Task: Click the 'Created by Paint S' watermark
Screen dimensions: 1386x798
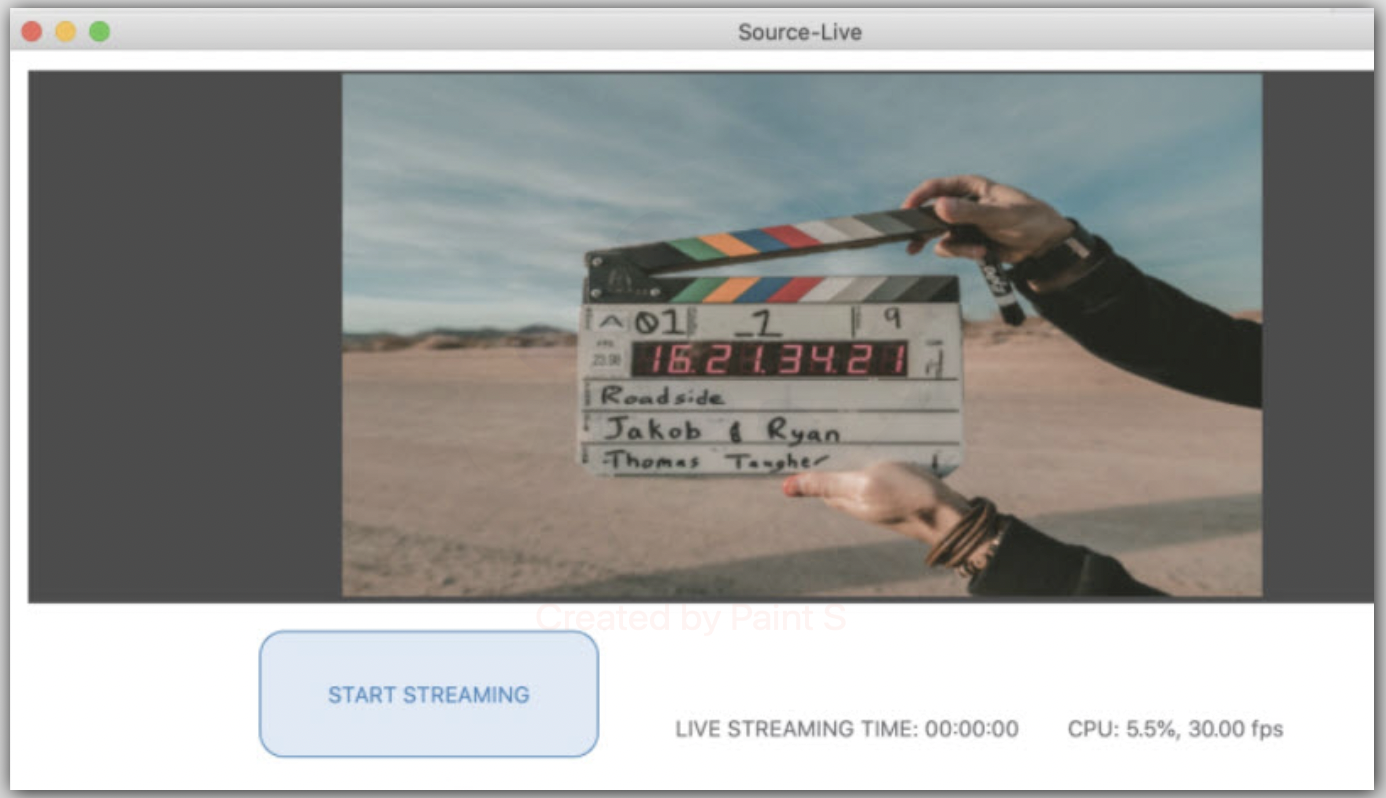Action: [690, 618]
